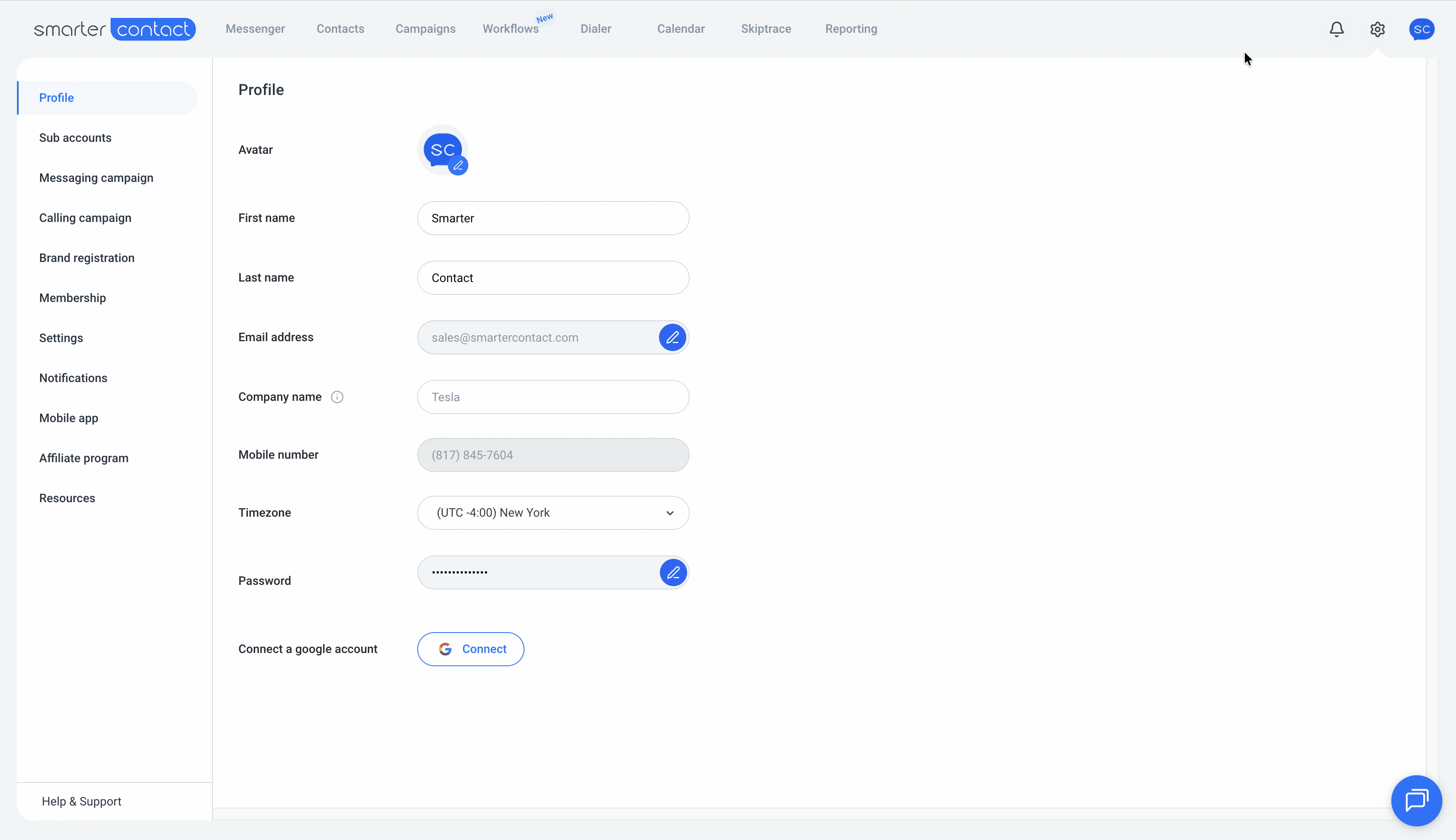
Task: Click the Mobile number label
Action: (x=278, y=455)
